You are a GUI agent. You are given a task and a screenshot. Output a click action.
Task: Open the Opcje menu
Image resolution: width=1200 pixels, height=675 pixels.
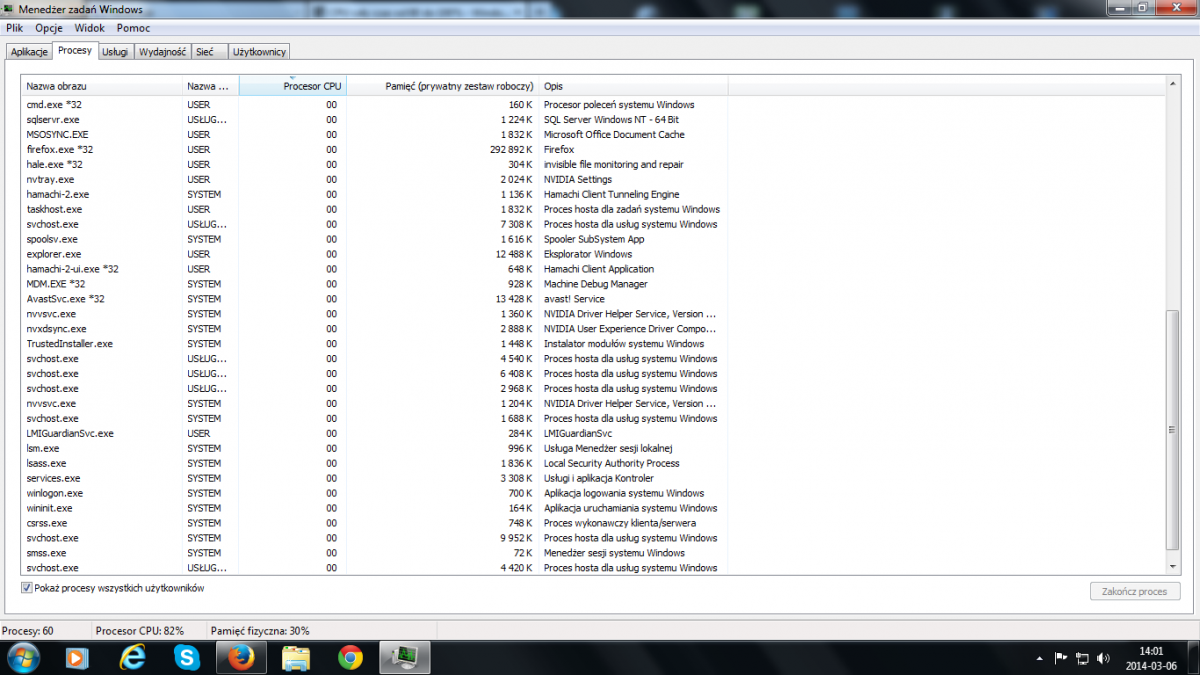coord(48,28)
